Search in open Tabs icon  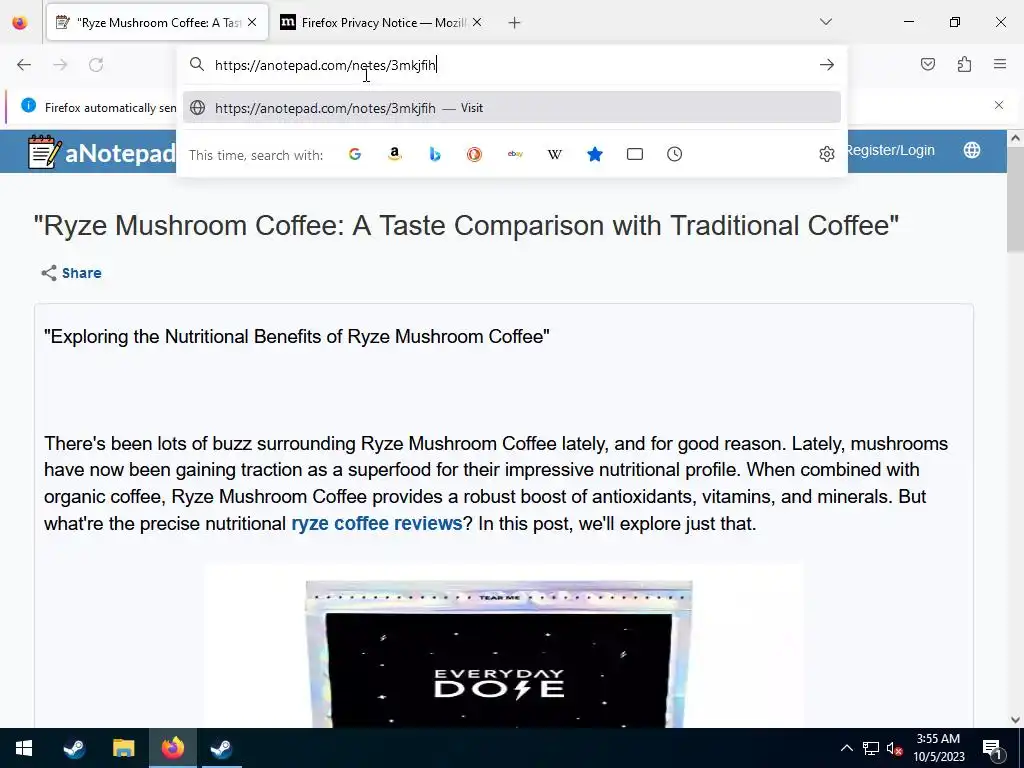[635, 154]
